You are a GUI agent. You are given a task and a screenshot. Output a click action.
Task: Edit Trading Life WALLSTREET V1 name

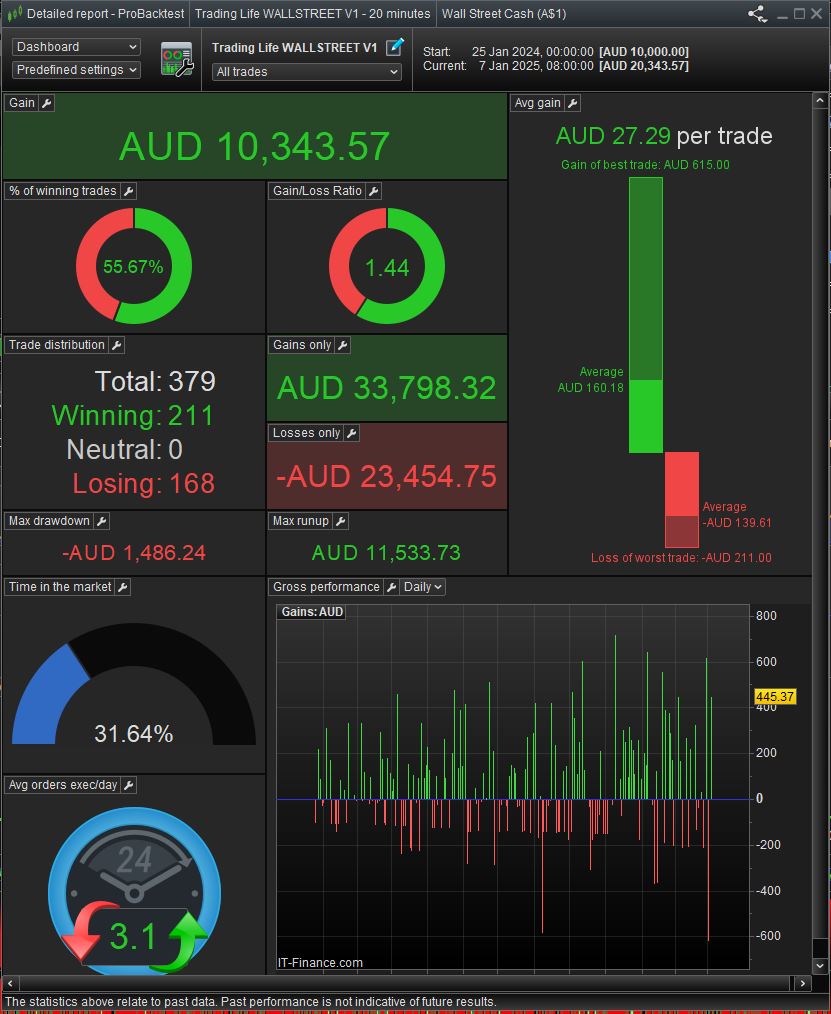[394, 47]
